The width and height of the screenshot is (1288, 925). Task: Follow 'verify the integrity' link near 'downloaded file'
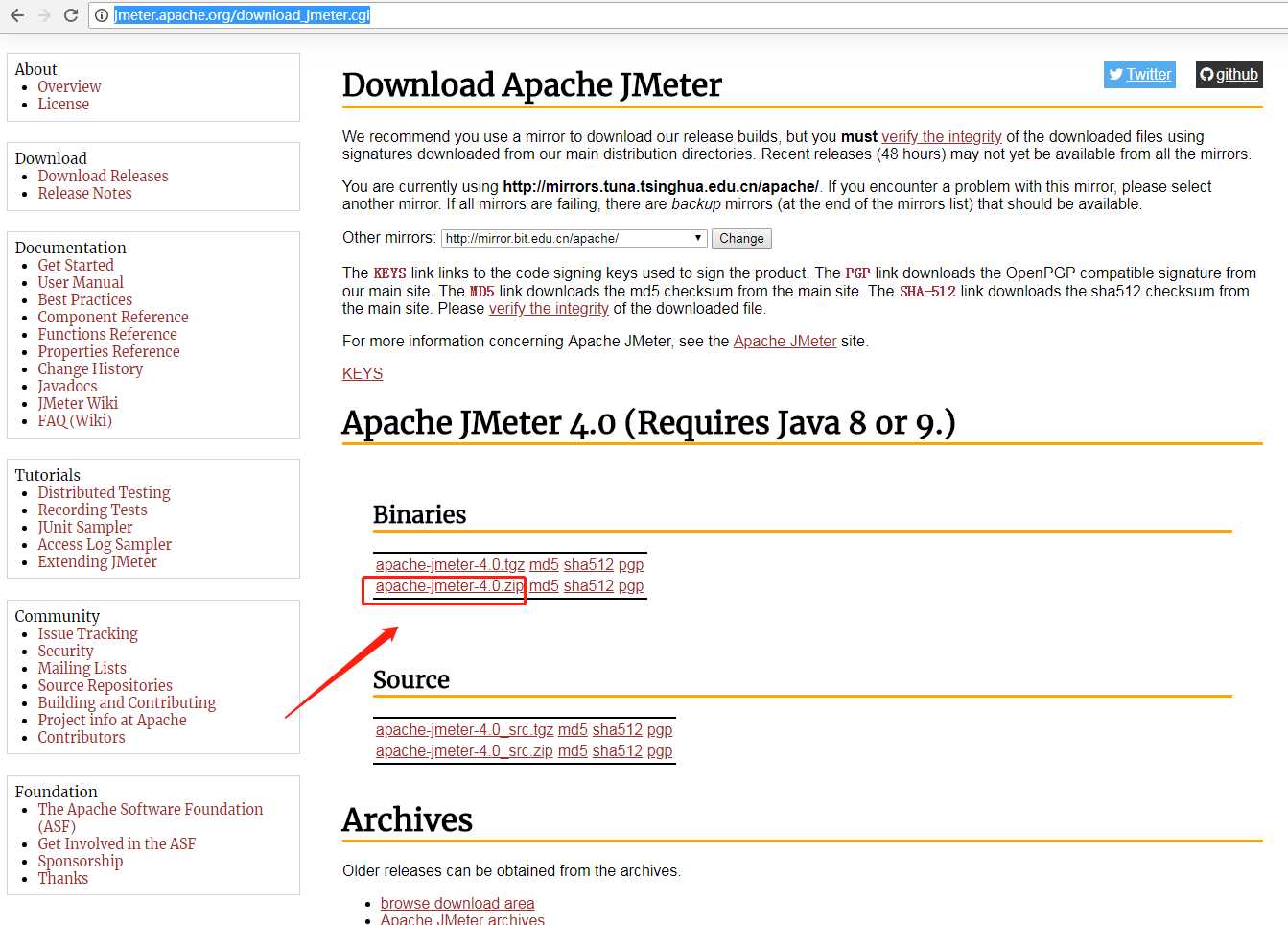(549, 308)
